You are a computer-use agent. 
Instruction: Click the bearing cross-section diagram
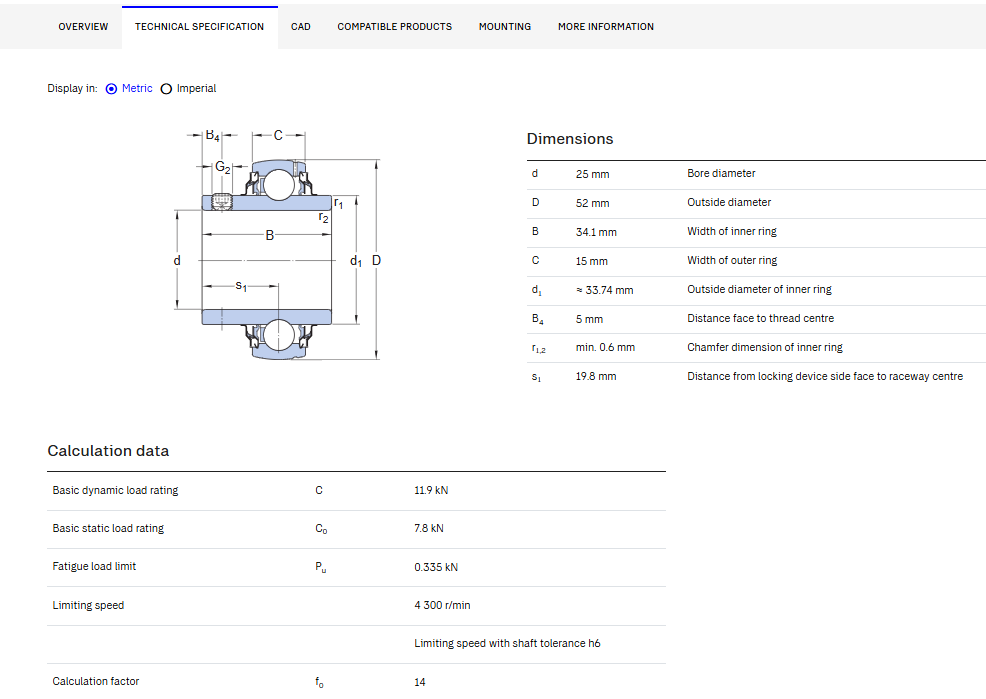[x=277, y=245]
